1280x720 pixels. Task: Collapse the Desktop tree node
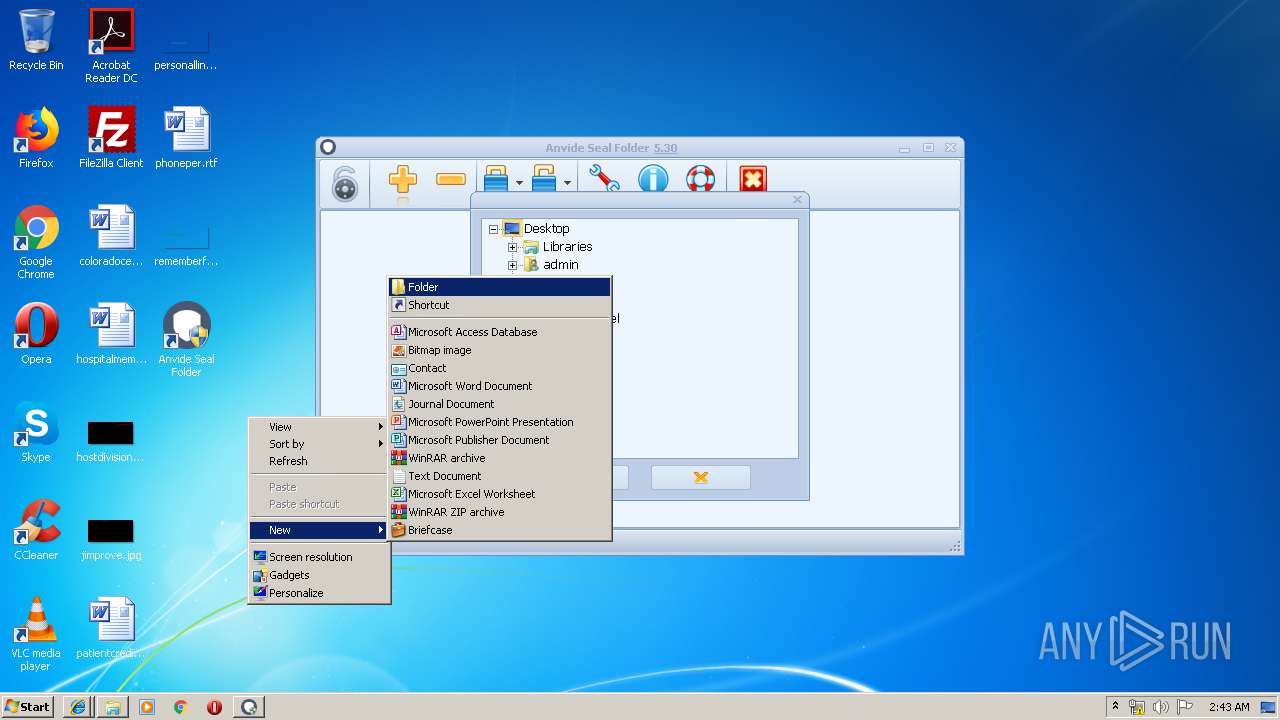pyautogui.click(x=493, y=229)
